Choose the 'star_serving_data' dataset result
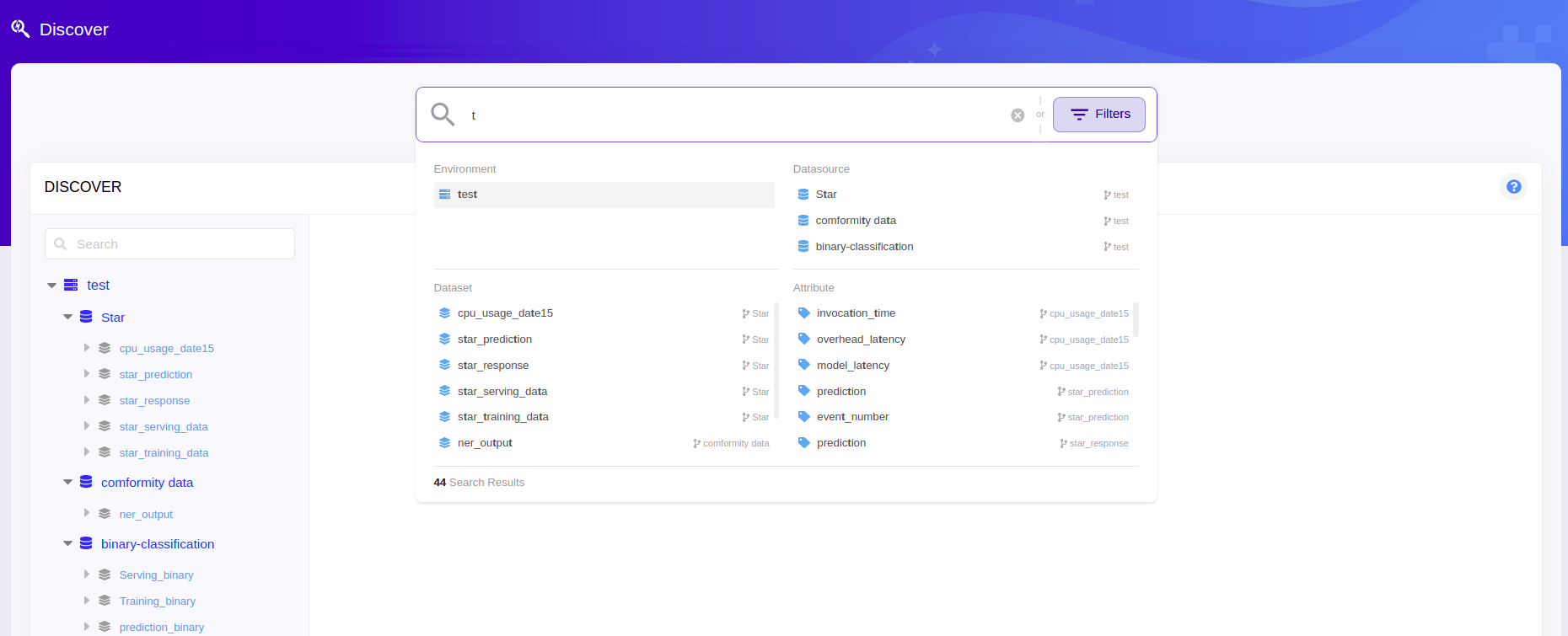The height and width of the screenshot is (636, 1568). (x=604, y=392)
